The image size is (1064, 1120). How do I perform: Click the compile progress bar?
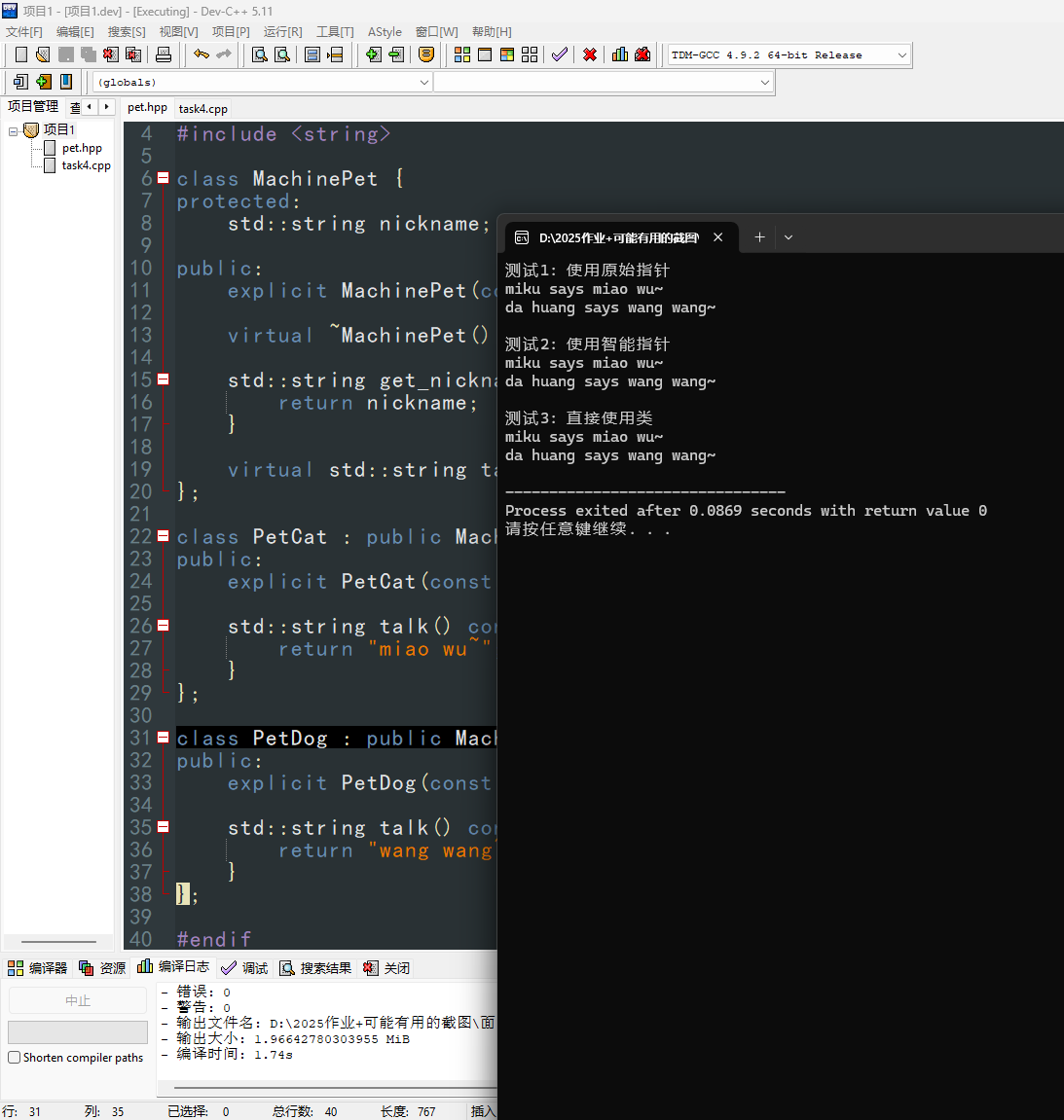pyautogui.click(x=78, y=1032)
